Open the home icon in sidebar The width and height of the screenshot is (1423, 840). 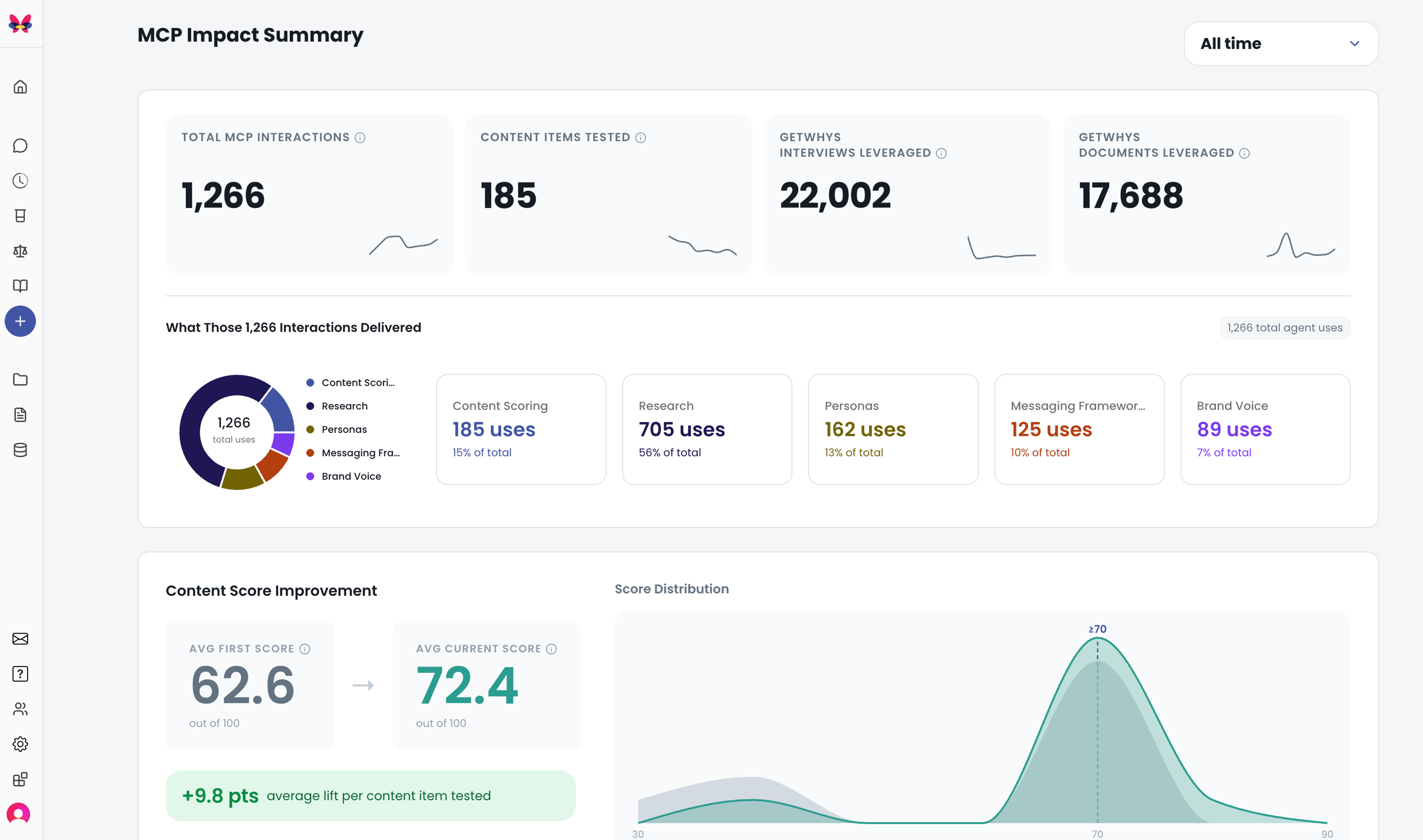point(20,87)
